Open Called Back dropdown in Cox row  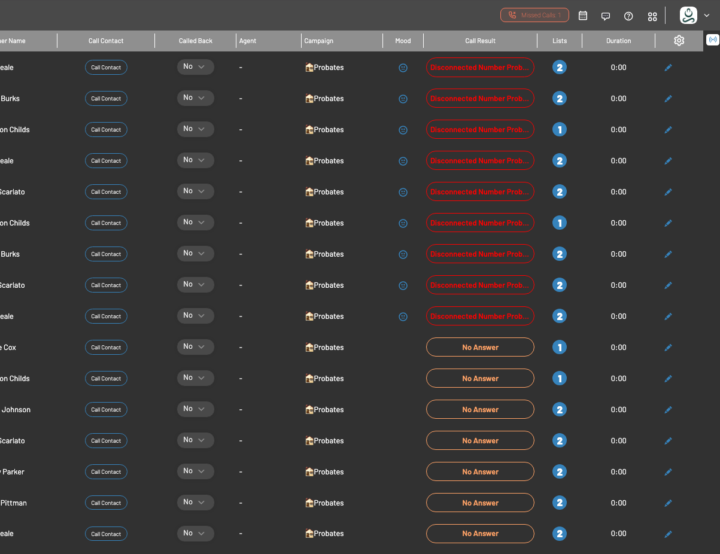tap(195, 347)
